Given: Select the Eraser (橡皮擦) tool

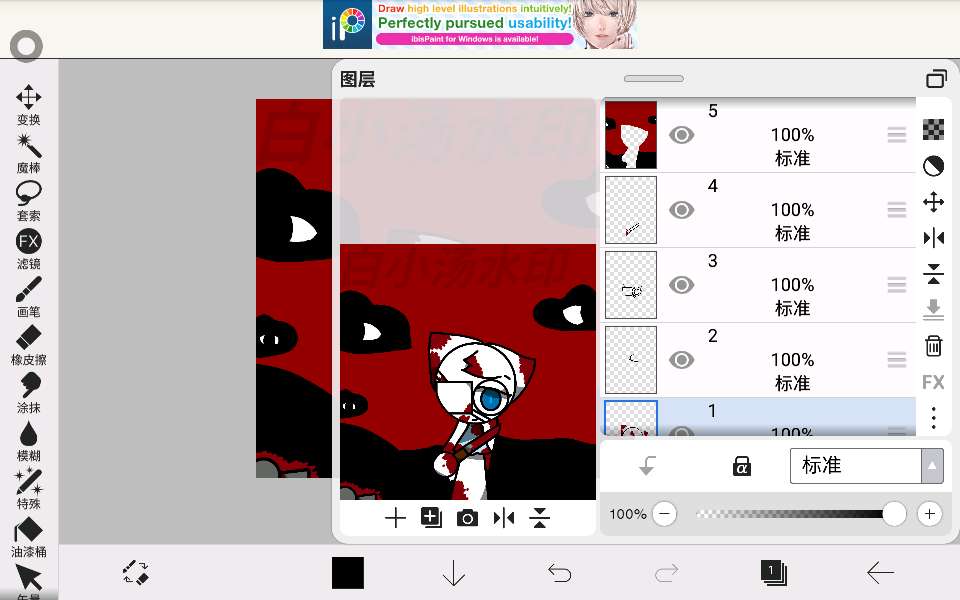Looking at the screenshot, I should tap(28, 345).
